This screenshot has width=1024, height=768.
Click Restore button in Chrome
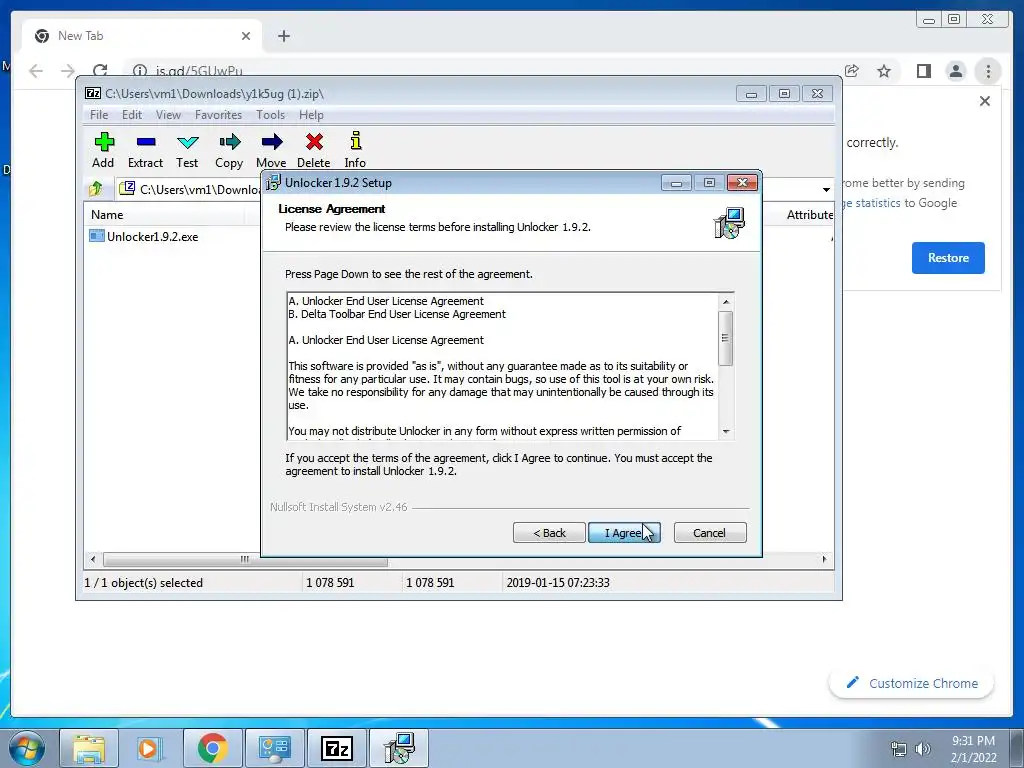tap(948, 258)
